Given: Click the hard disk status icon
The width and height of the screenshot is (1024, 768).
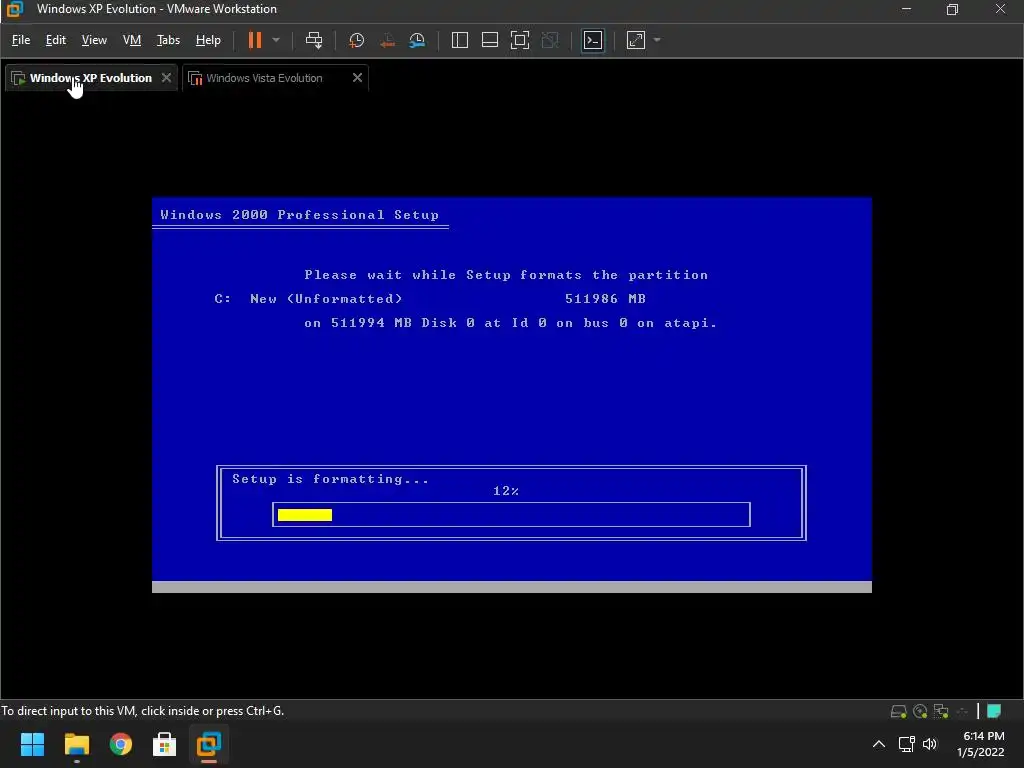Looking at the screenshot, I should 899,711.
